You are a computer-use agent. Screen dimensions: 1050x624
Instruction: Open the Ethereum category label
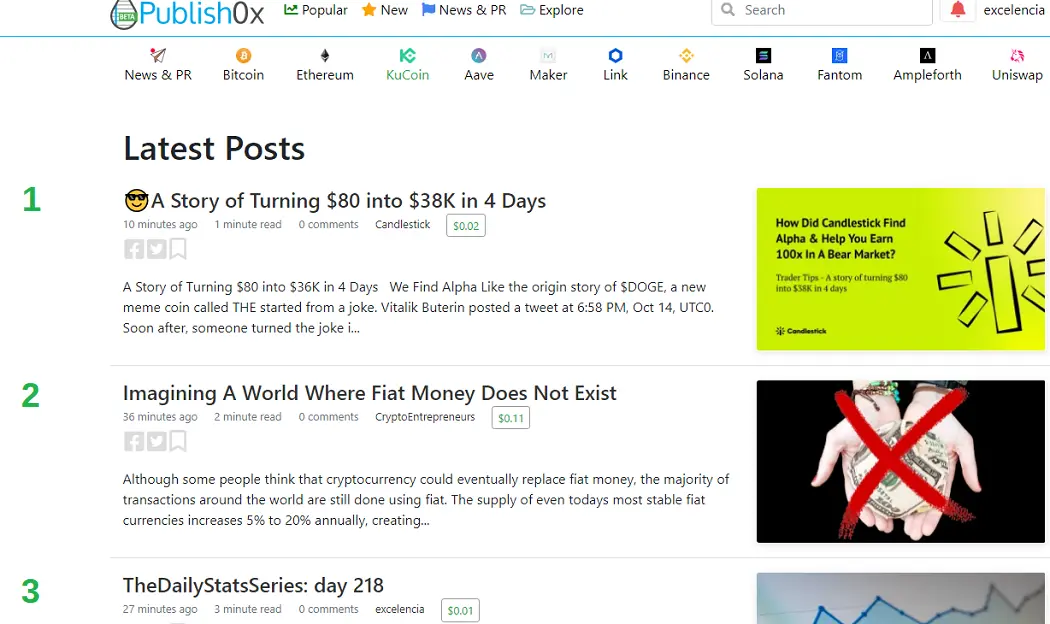tap(325, 75)
